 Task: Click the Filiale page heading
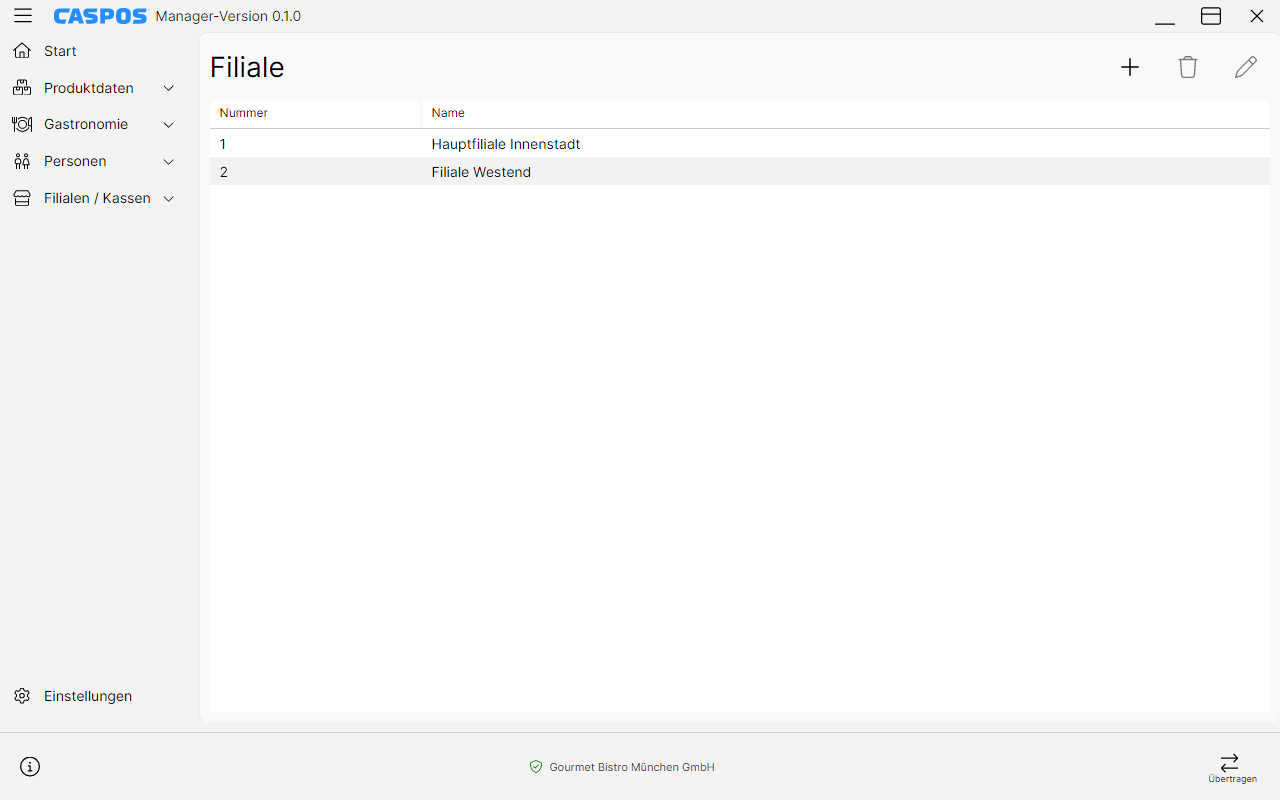click(247, 67)
